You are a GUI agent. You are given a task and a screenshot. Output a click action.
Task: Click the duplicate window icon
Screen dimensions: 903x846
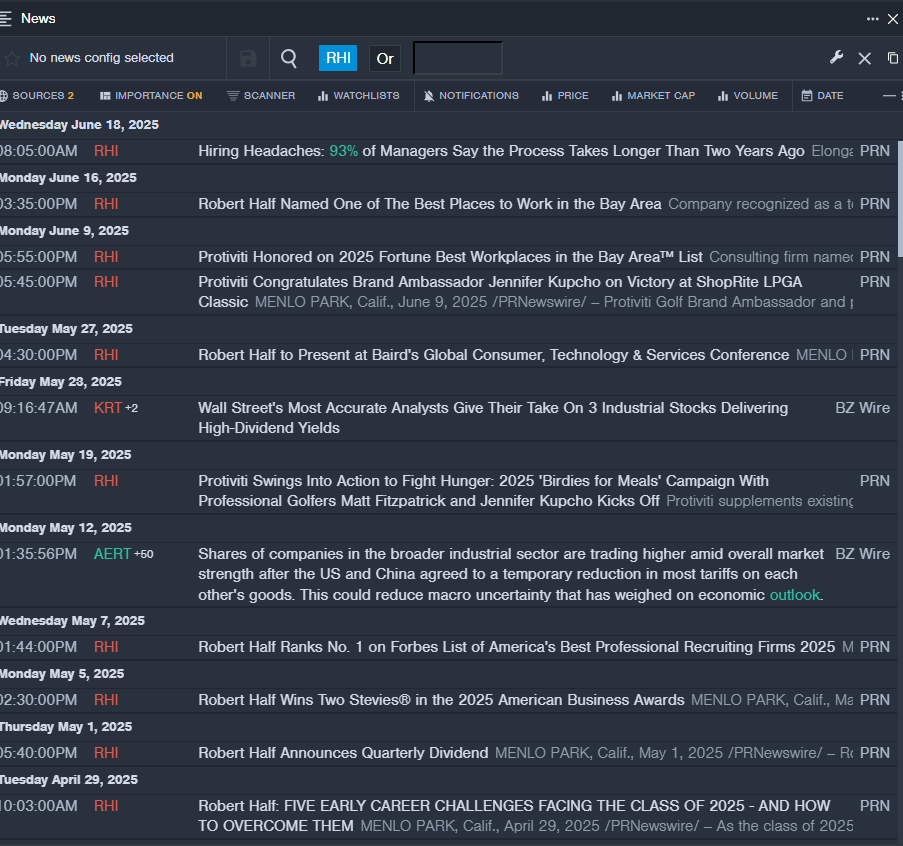pyautogui.click(x=893, y=58)
